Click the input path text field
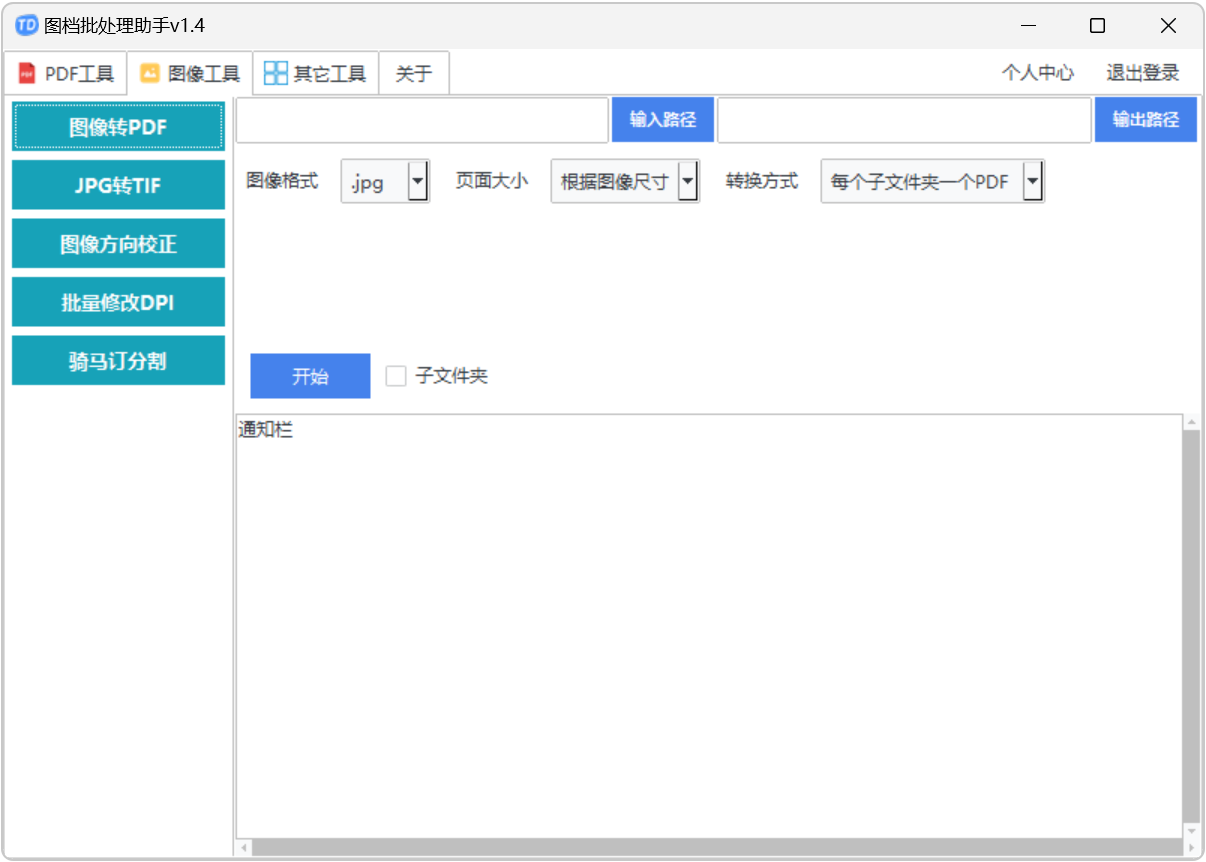This screenshot has height=862, width=1206. point(422,120)
